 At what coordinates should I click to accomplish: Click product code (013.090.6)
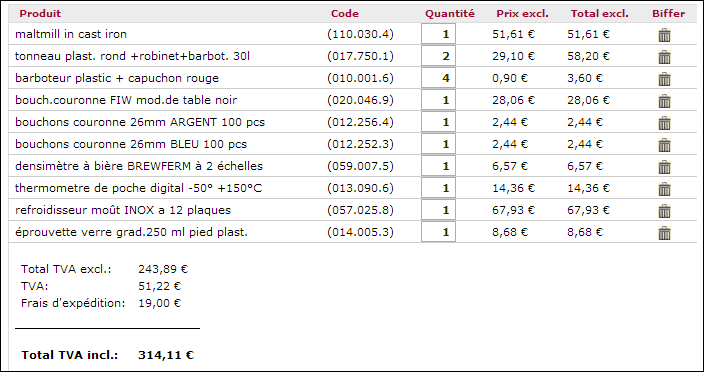click(361, 188)
